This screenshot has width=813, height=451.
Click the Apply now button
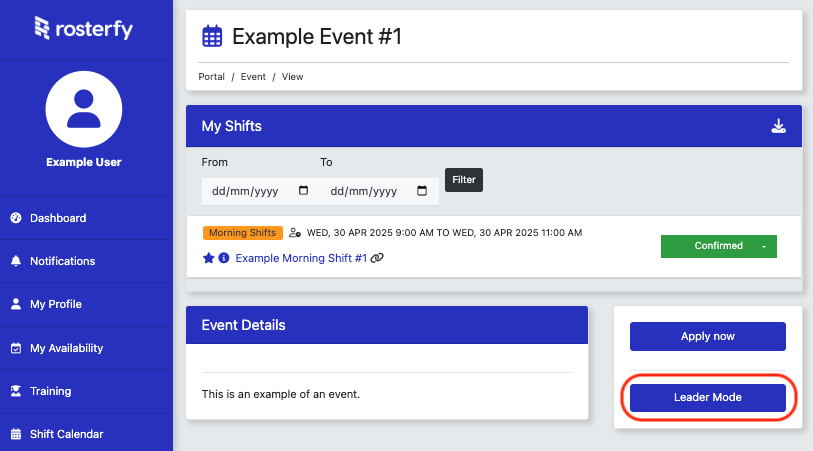click(708, 336)
